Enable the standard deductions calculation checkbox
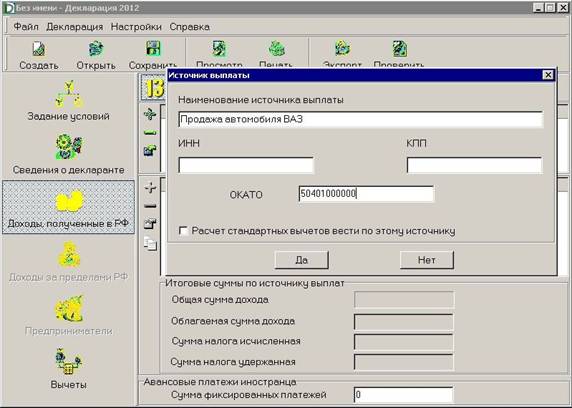Image resolution: width=572 pixels, height=408 pixels. coord(183,231)
